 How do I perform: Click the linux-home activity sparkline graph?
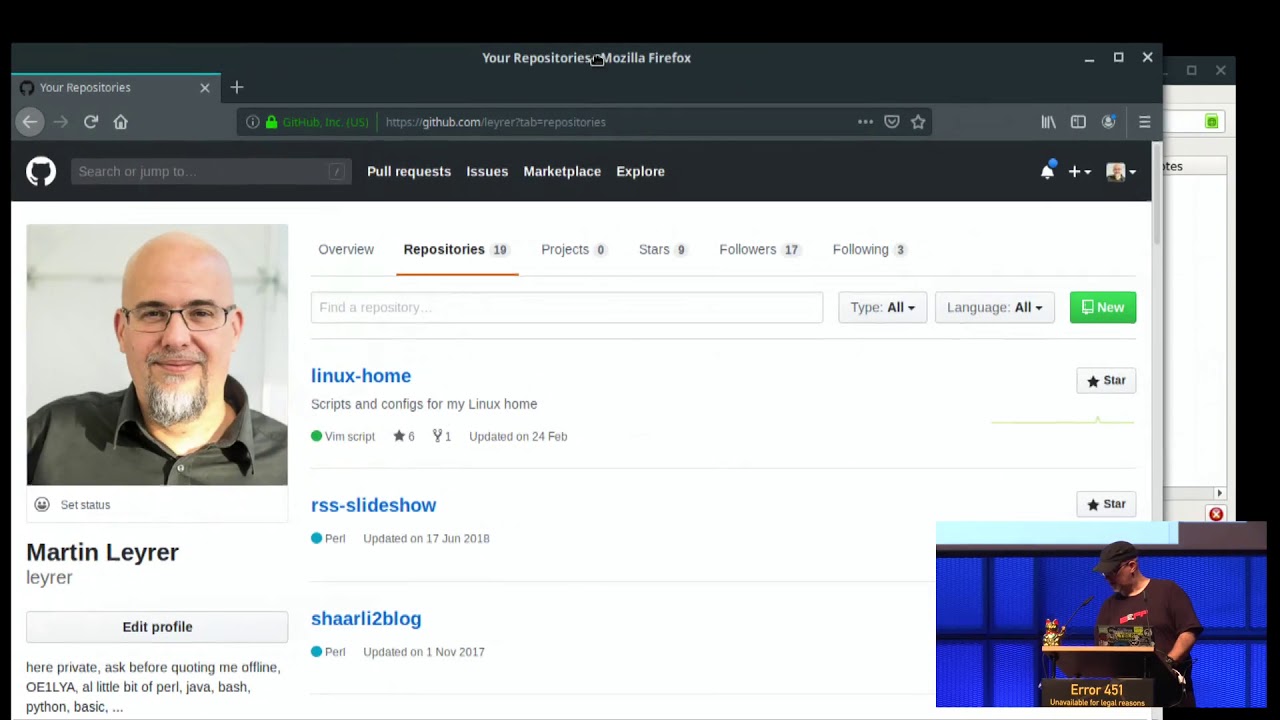click(x=1063, y=421)
